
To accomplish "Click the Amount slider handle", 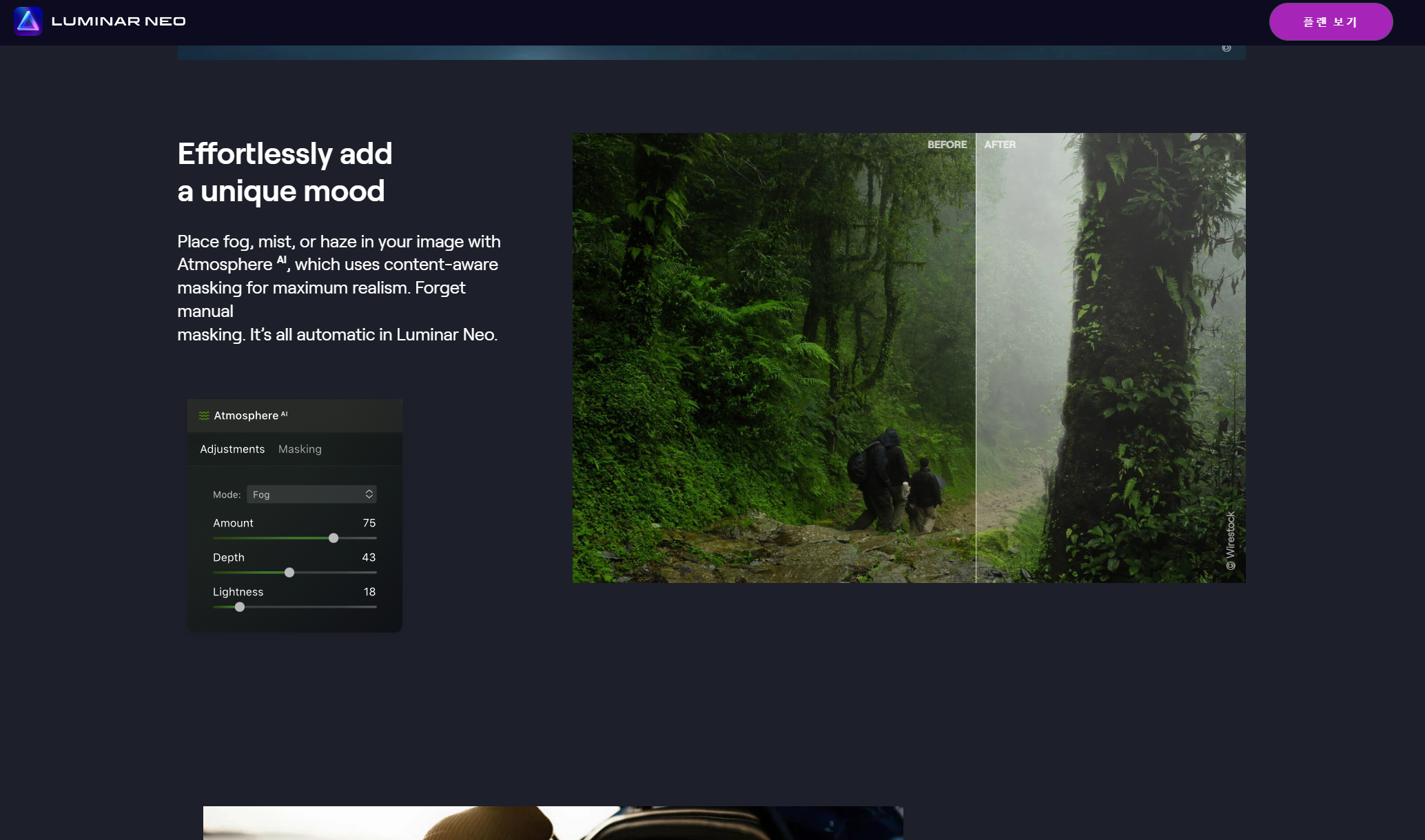I will click(x=334, y=538).
